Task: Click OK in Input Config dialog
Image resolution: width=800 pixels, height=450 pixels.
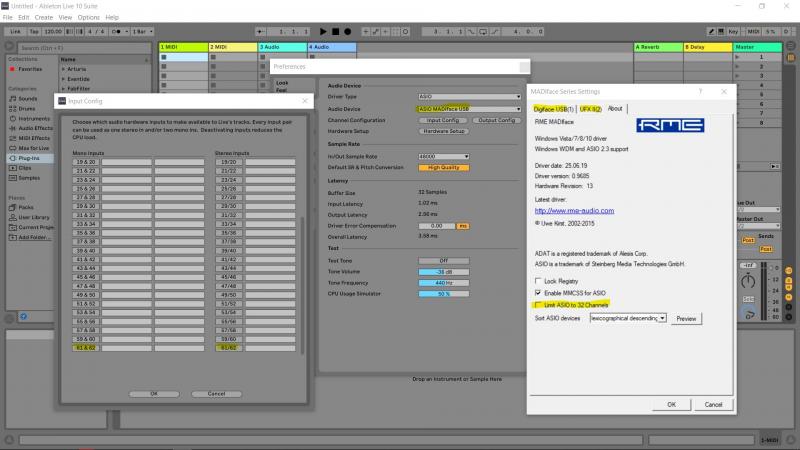Action: point(154,394)
